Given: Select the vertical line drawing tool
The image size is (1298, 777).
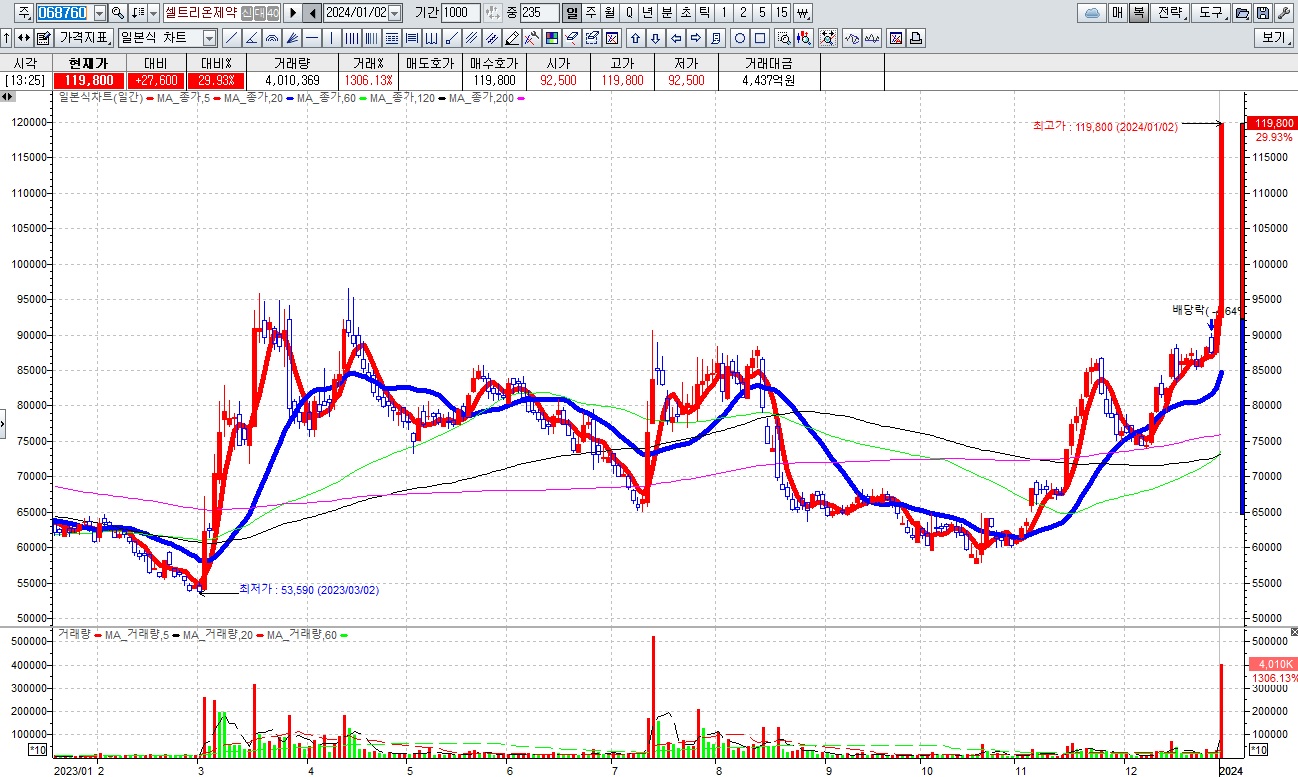Looking at the screenshot, I should pyautogui.click(x=330, y=38).
